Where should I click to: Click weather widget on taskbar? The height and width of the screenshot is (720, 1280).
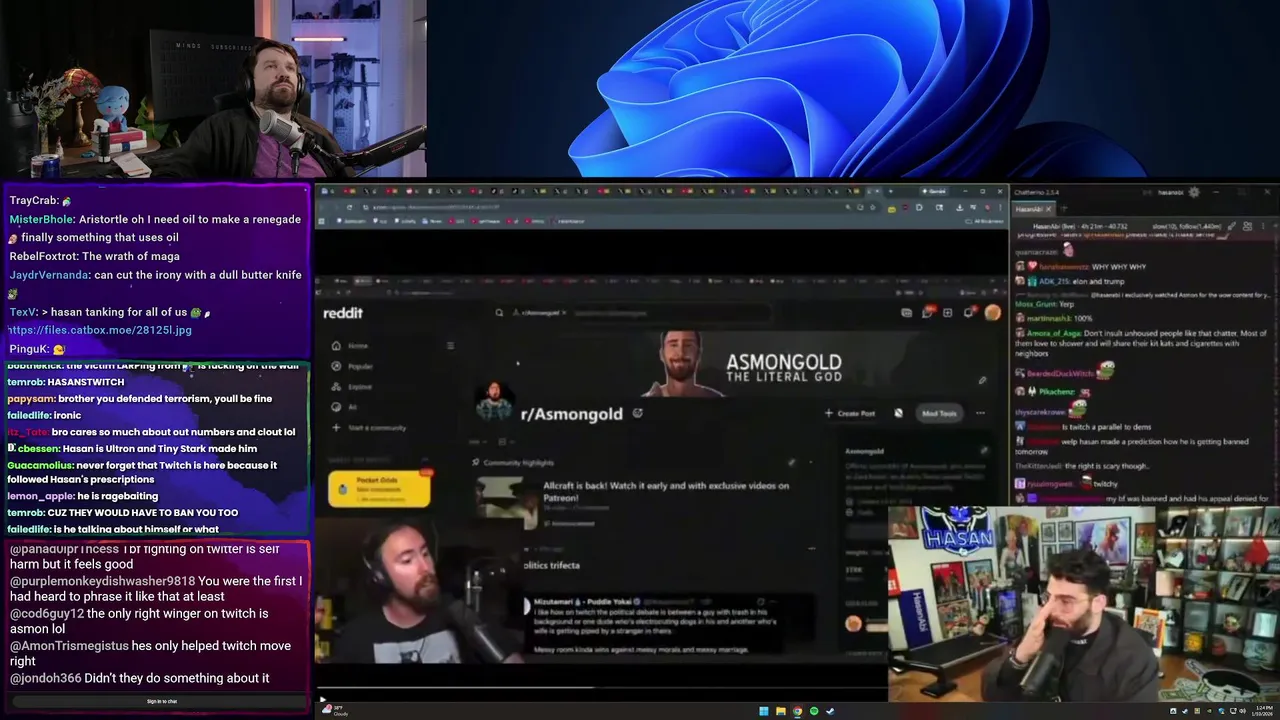coord(335,711)
